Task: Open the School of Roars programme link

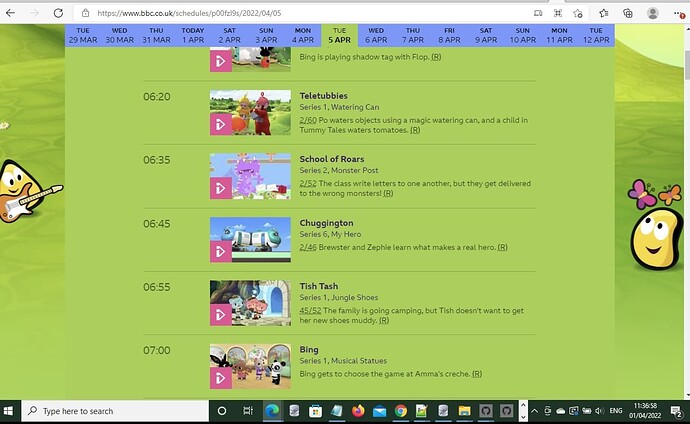Action: click(332, 159)
